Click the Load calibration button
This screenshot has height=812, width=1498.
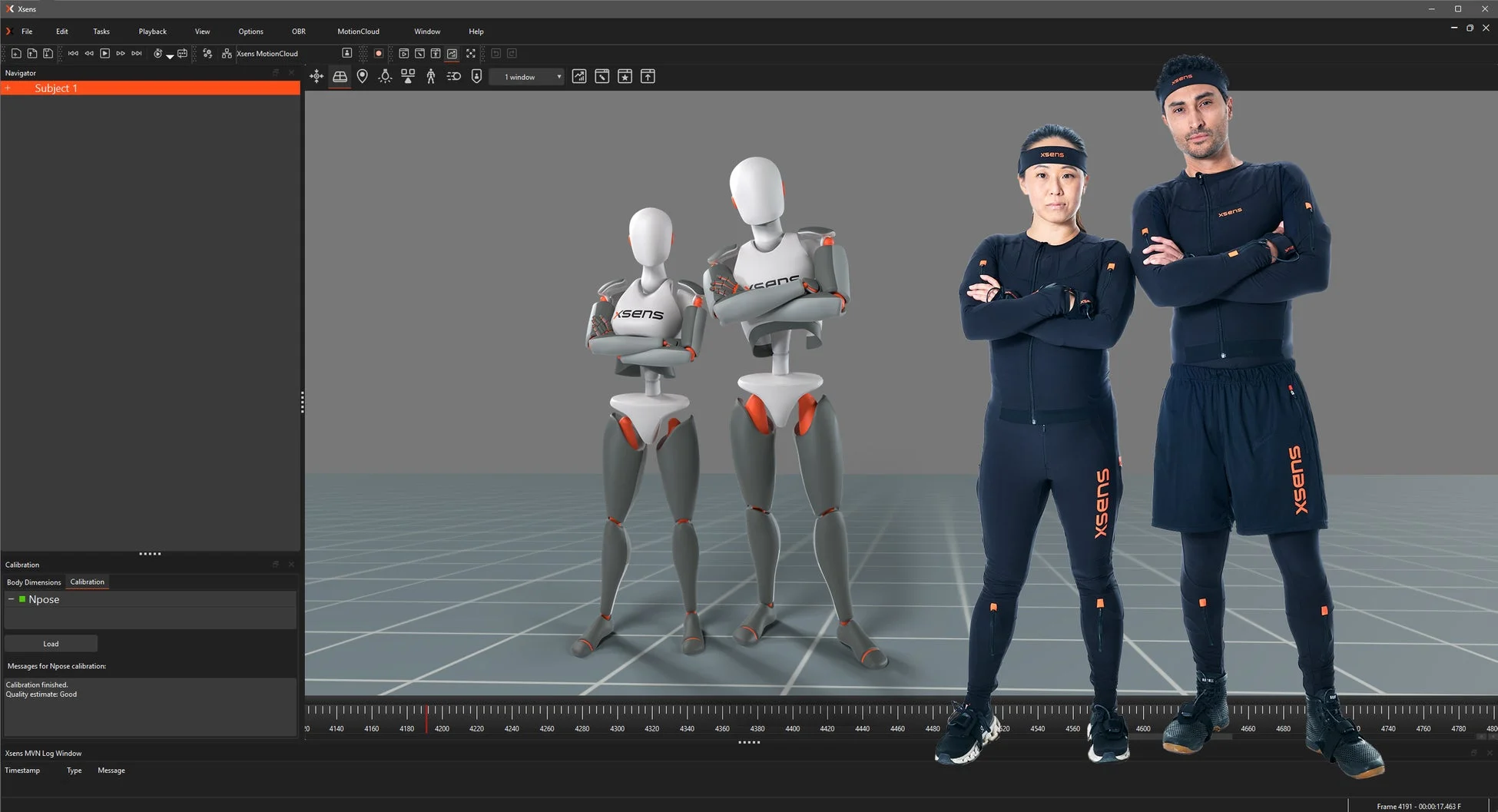click(x=51, y=644)
